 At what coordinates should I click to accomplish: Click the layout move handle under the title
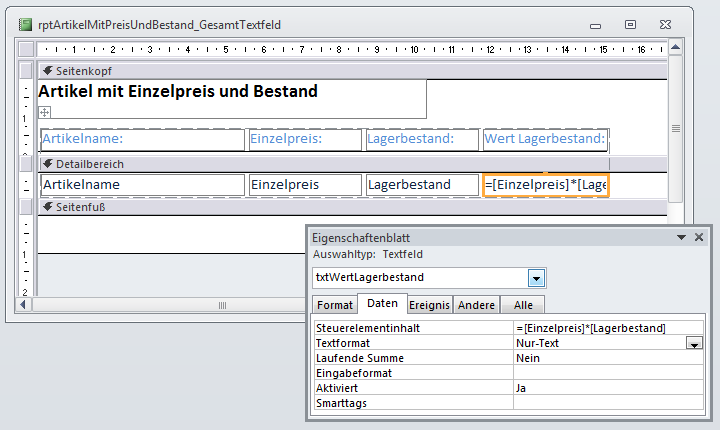coord(45,113)
